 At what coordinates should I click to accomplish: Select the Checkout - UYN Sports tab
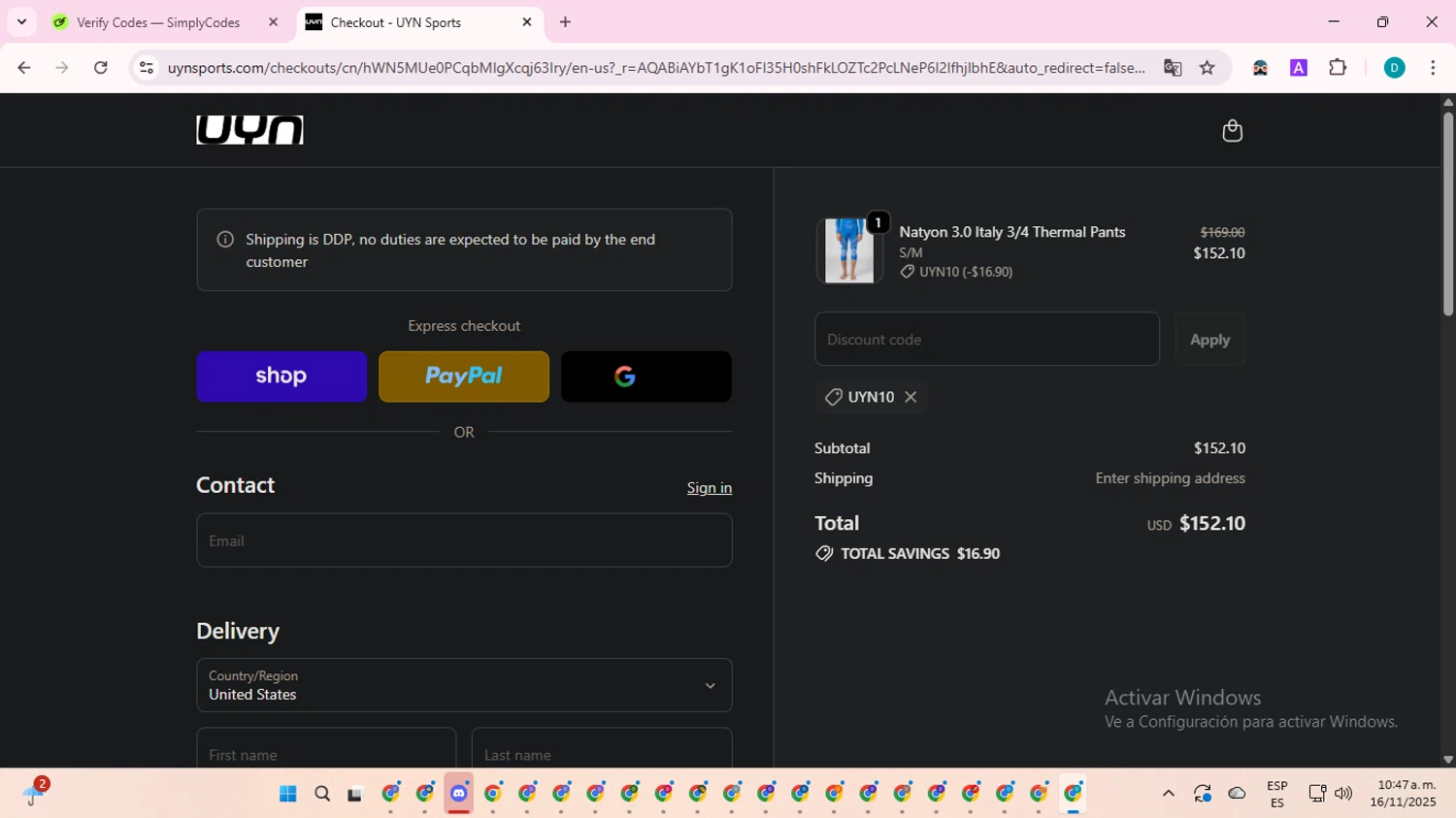click(x=395, y=22)
